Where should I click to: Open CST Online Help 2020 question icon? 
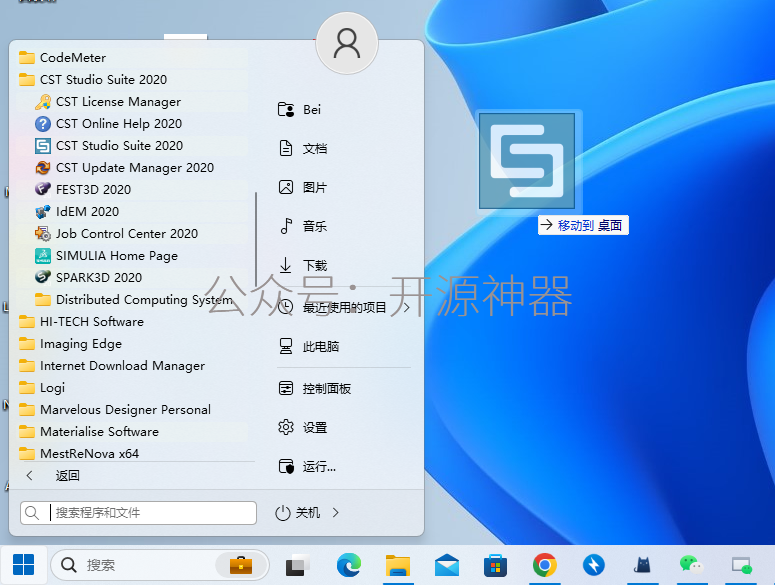(43, 124)
